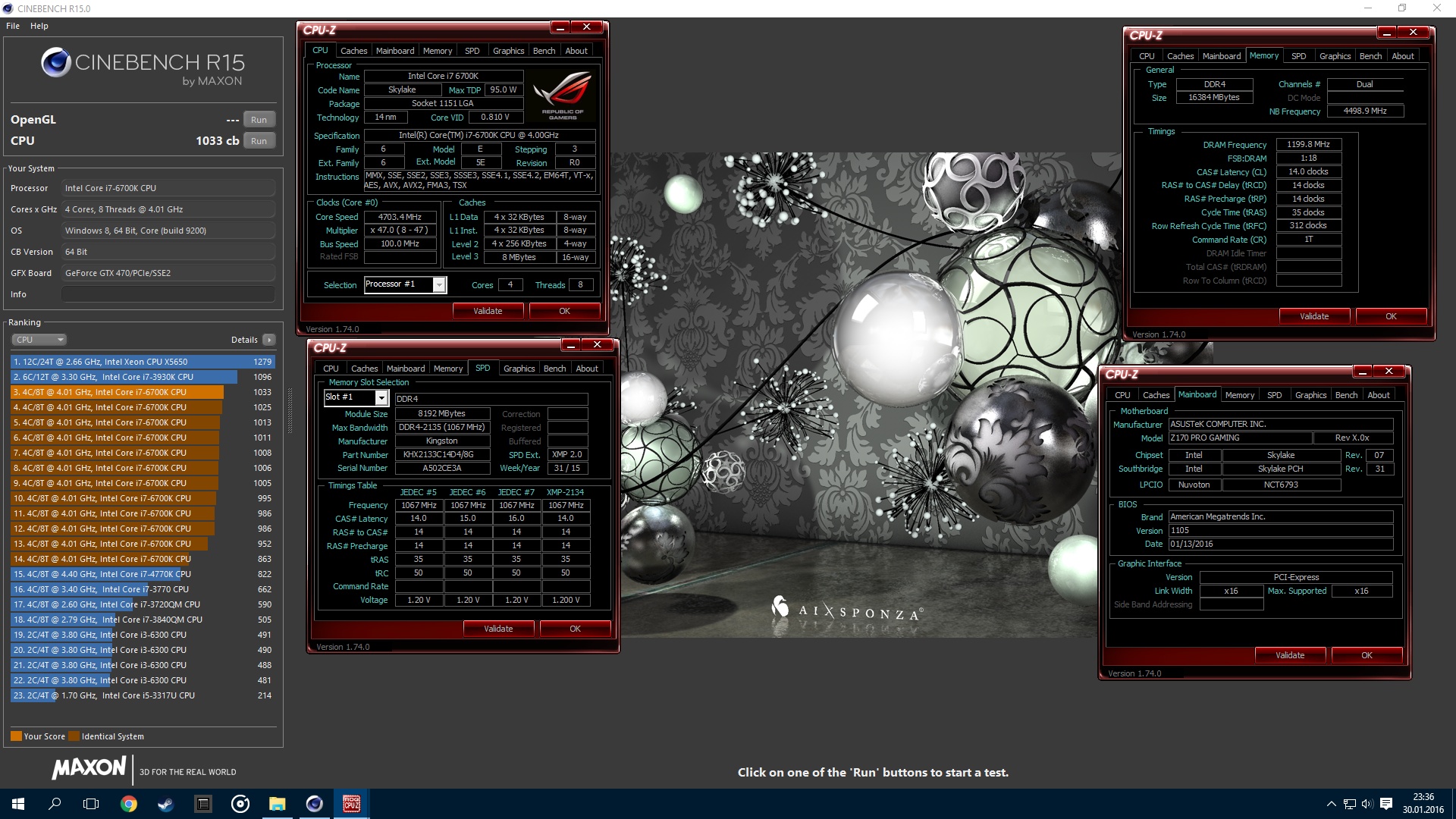This screenshot has height=819, width=1456.
Task: Open the Action Center notification icon
Action: pyautogui.click(x=1385, y=804)
